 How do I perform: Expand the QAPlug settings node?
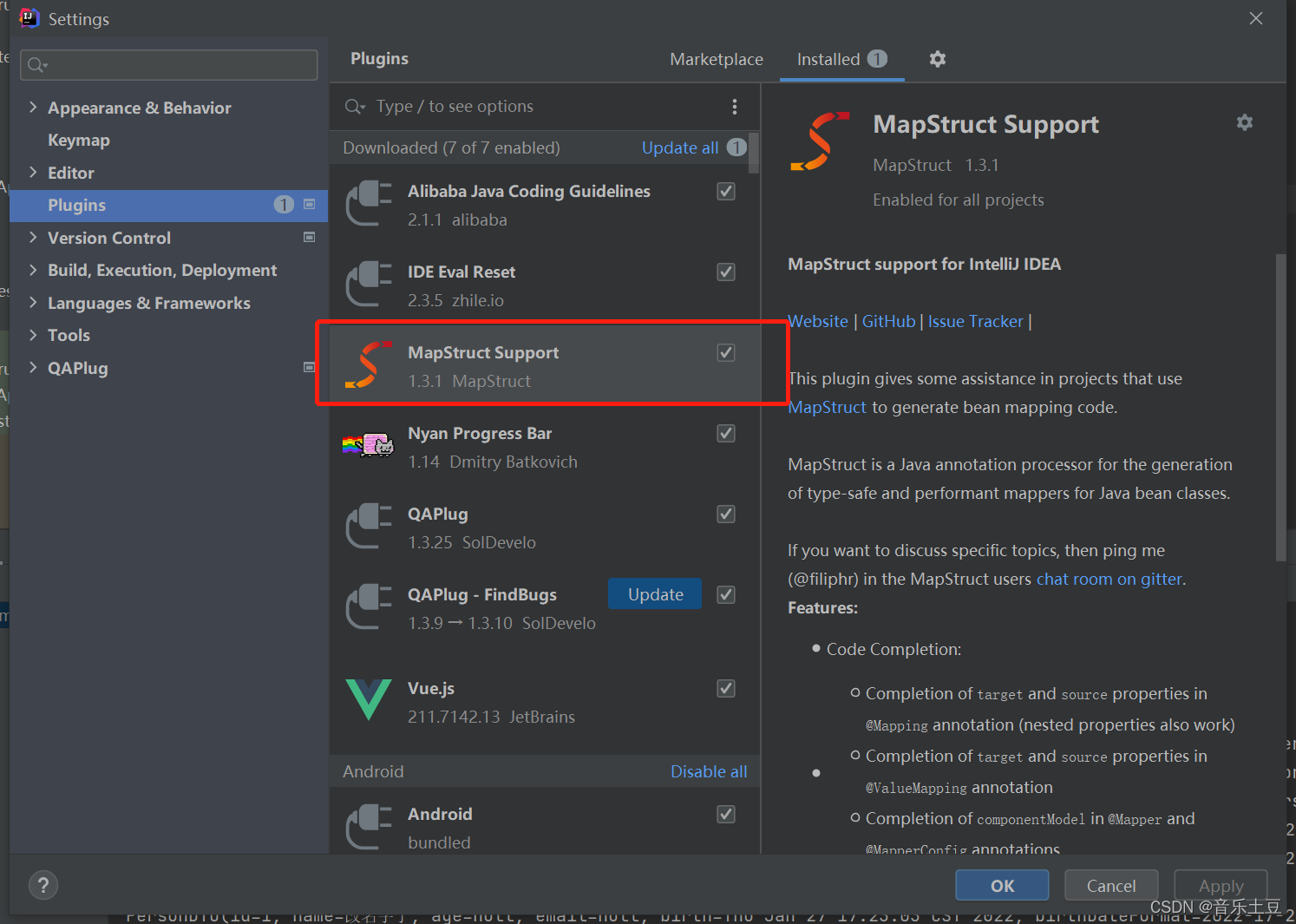point(33,367)
